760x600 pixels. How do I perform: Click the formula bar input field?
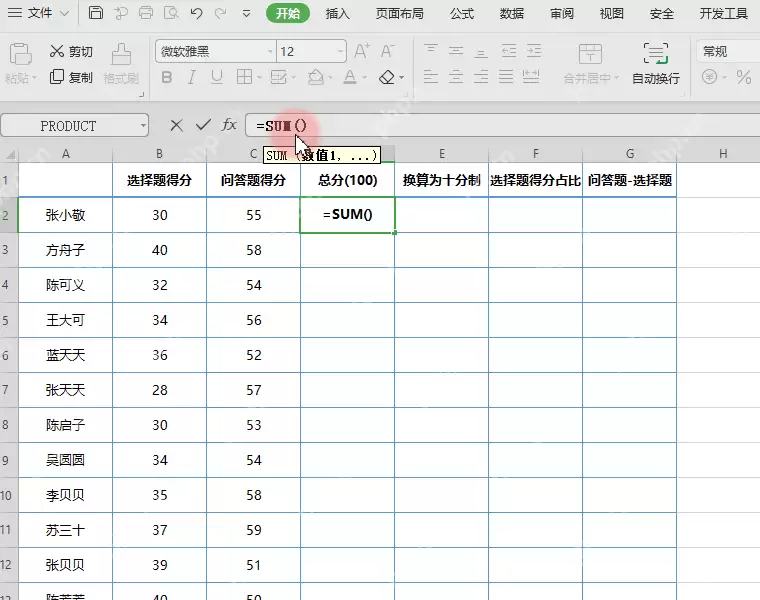tap(503, 126)
